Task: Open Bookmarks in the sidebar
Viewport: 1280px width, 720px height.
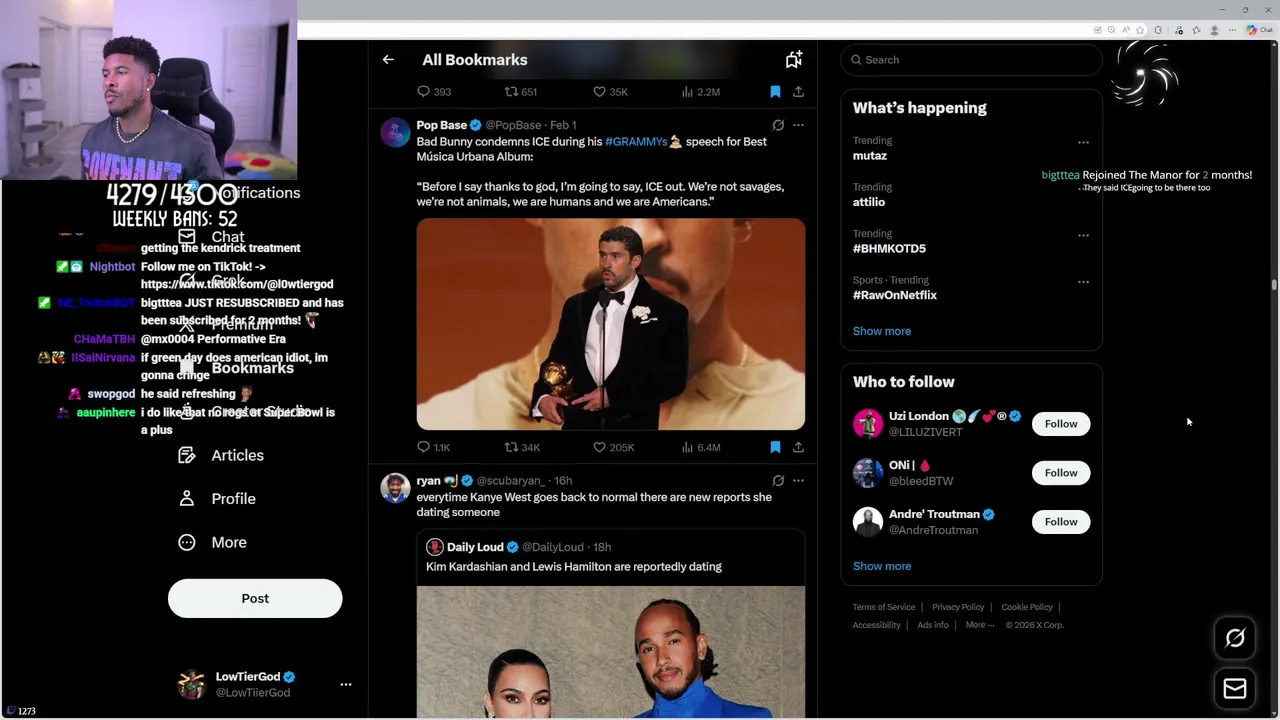Action: 237,368
